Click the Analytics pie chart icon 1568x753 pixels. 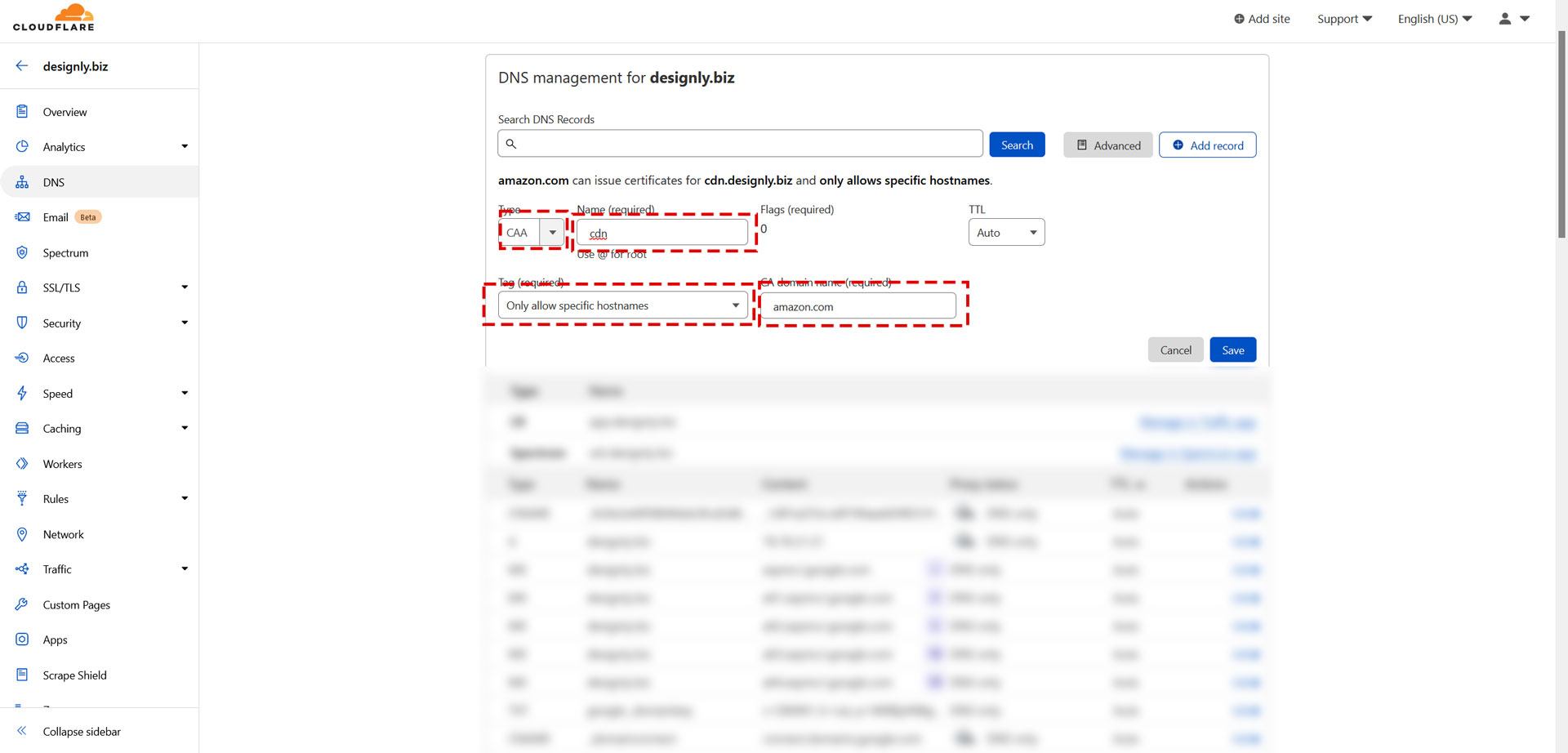(22, 147)
